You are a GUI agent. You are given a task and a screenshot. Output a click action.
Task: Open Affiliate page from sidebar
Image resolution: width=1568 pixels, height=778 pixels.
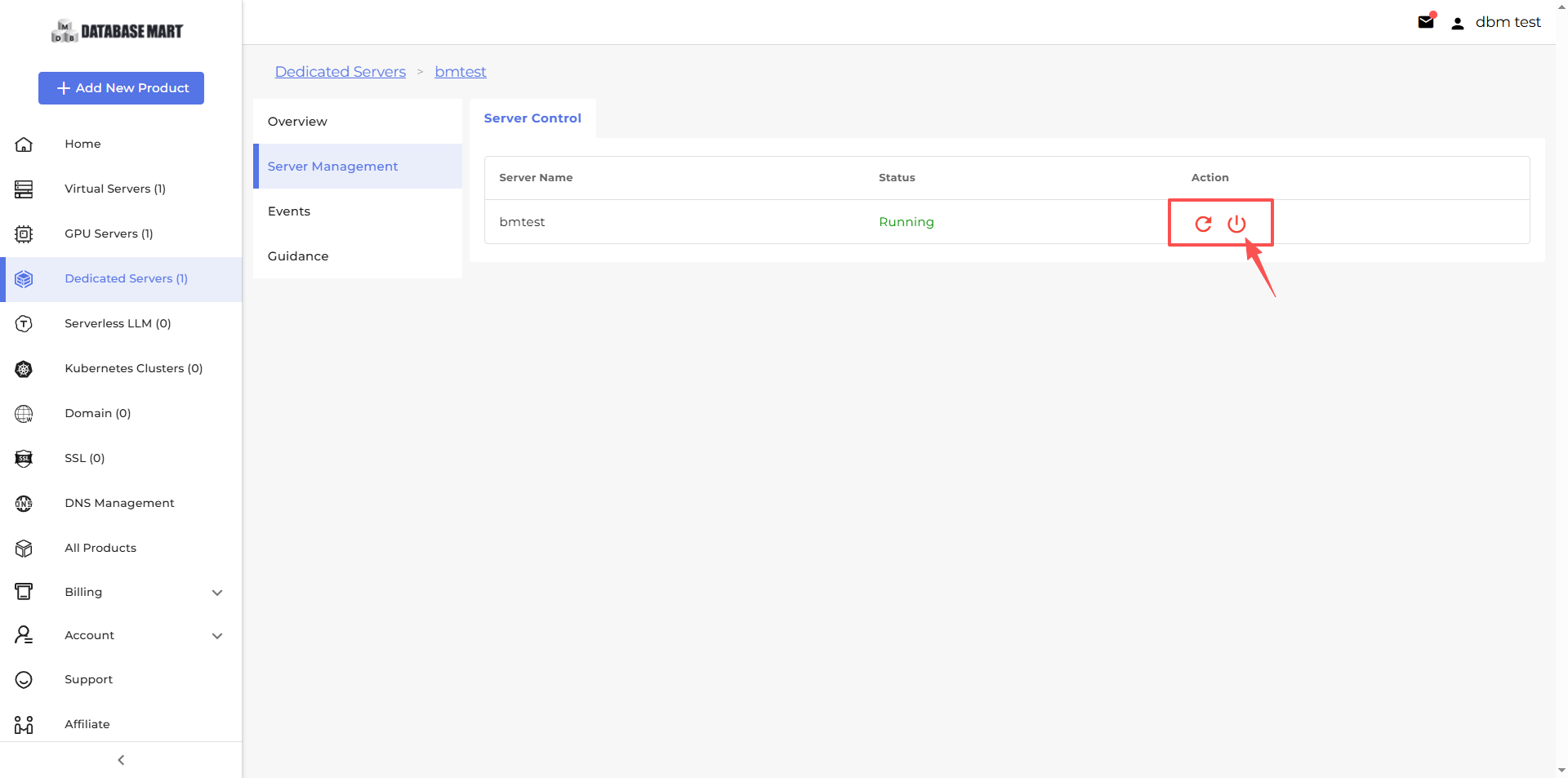[87, 724]
